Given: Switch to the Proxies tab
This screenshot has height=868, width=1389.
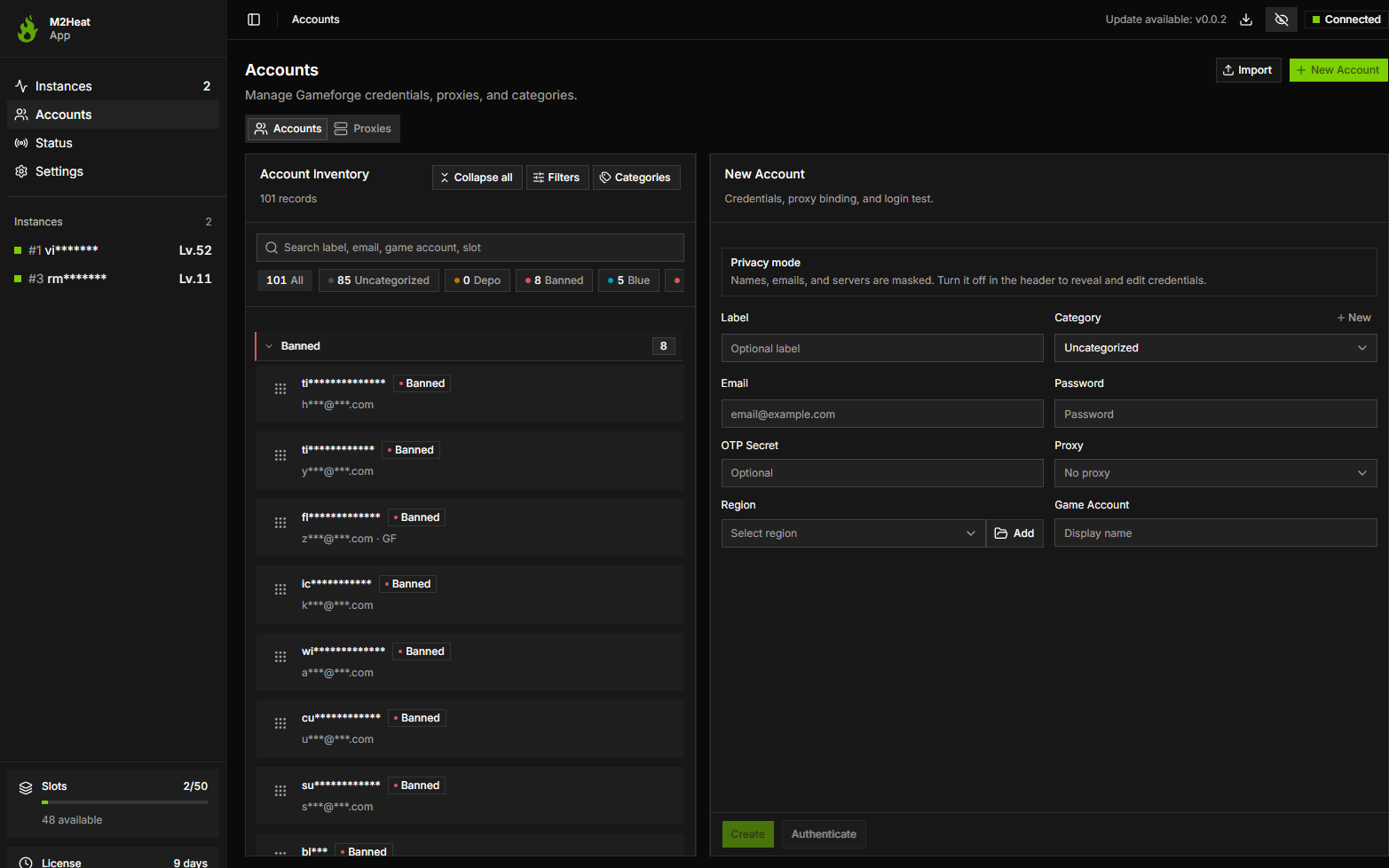Looking at the screenshot, I should pyautogui.click(x=363, y=129).
